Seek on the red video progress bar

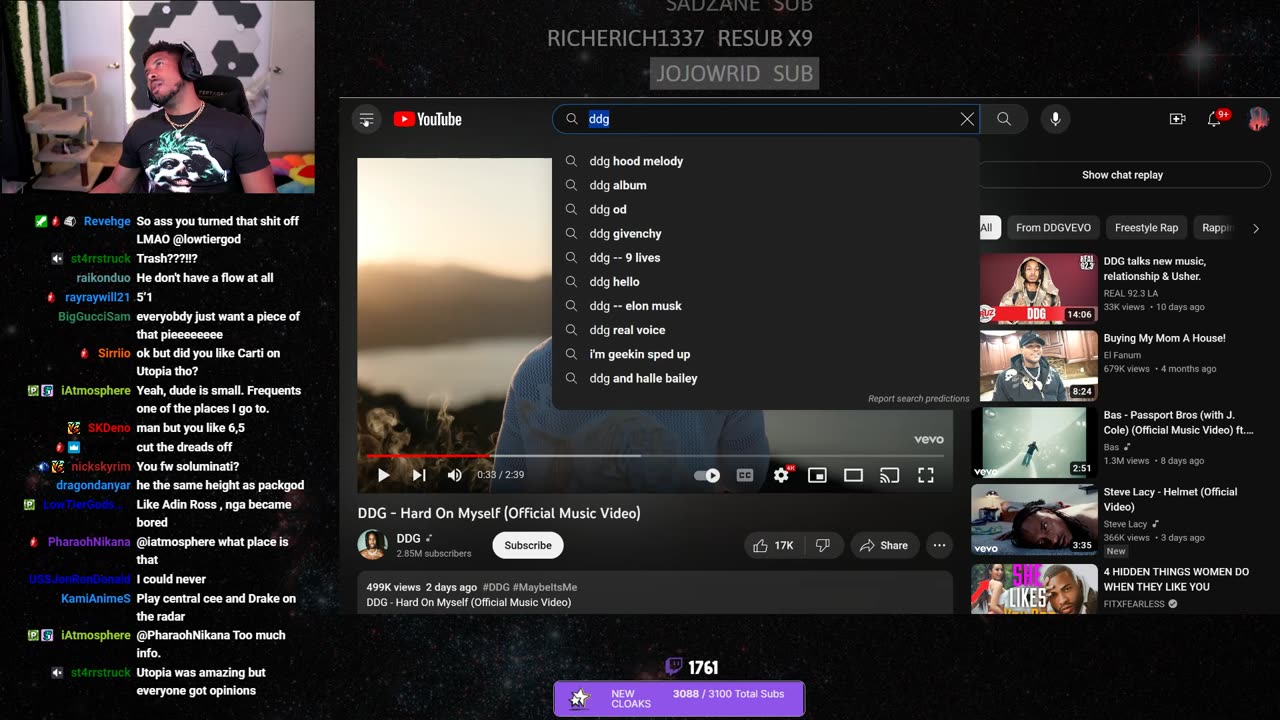click(655, 456)
